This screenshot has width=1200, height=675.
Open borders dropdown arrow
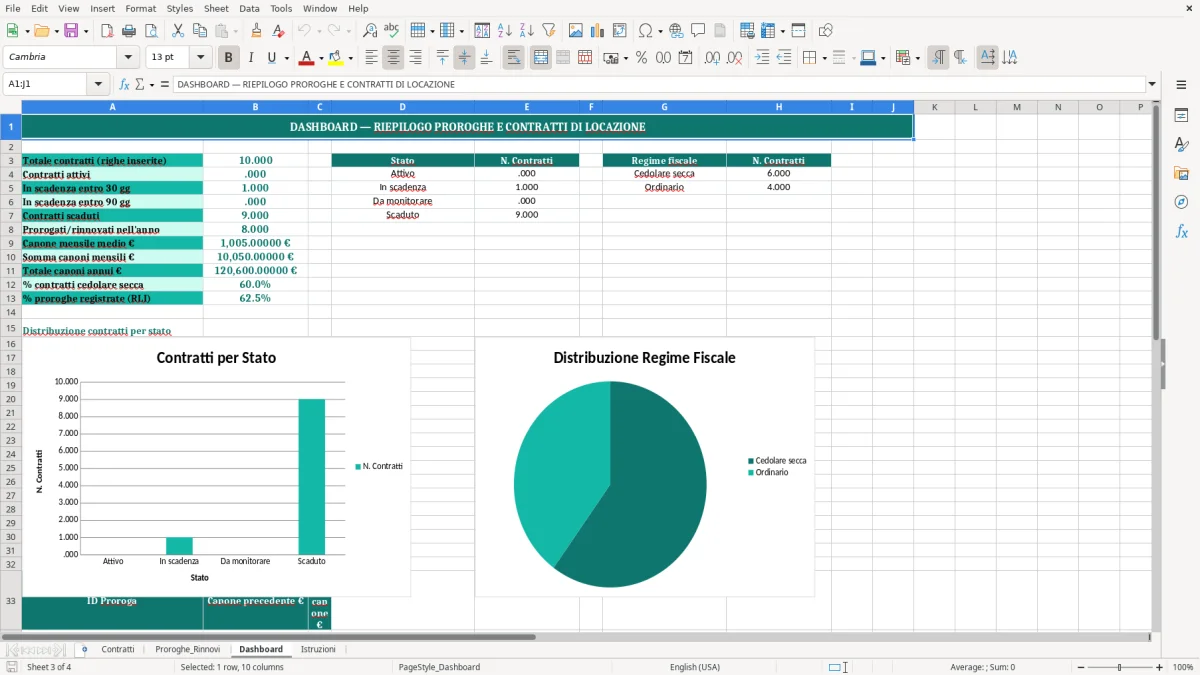click(x=823, y=58)
